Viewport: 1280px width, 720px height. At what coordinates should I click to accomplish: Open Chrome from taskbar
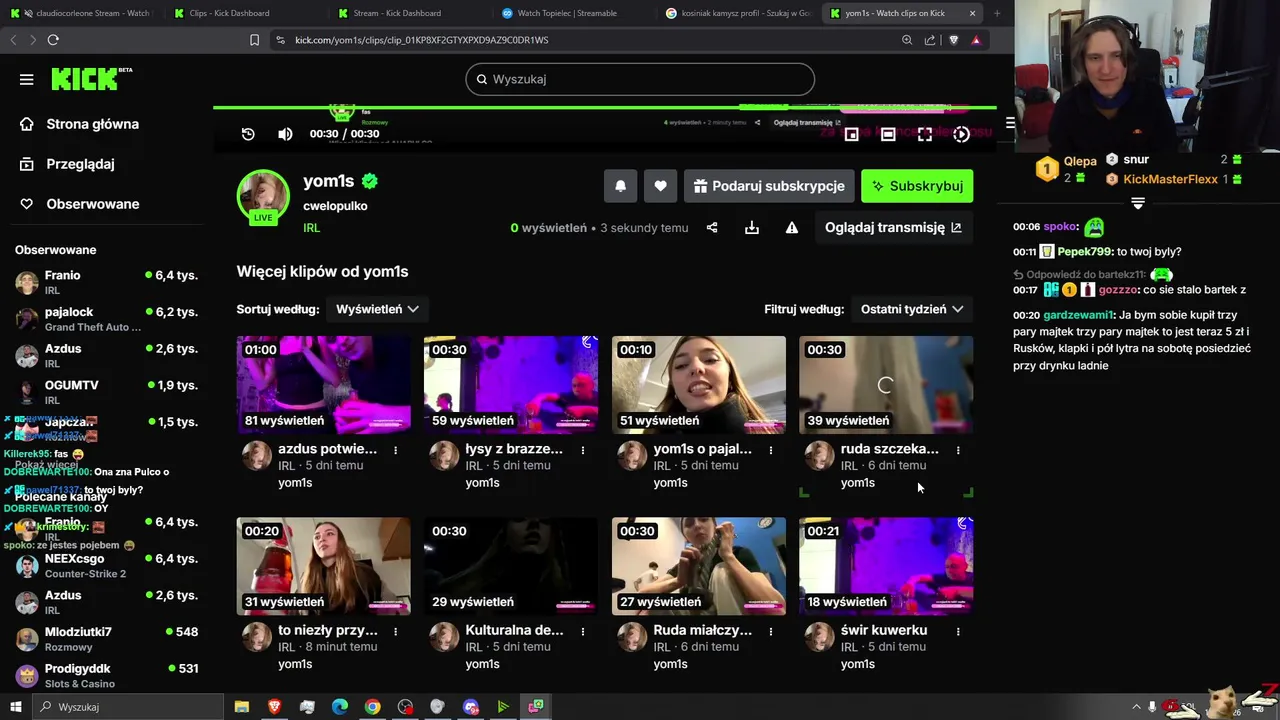point(372,707)
